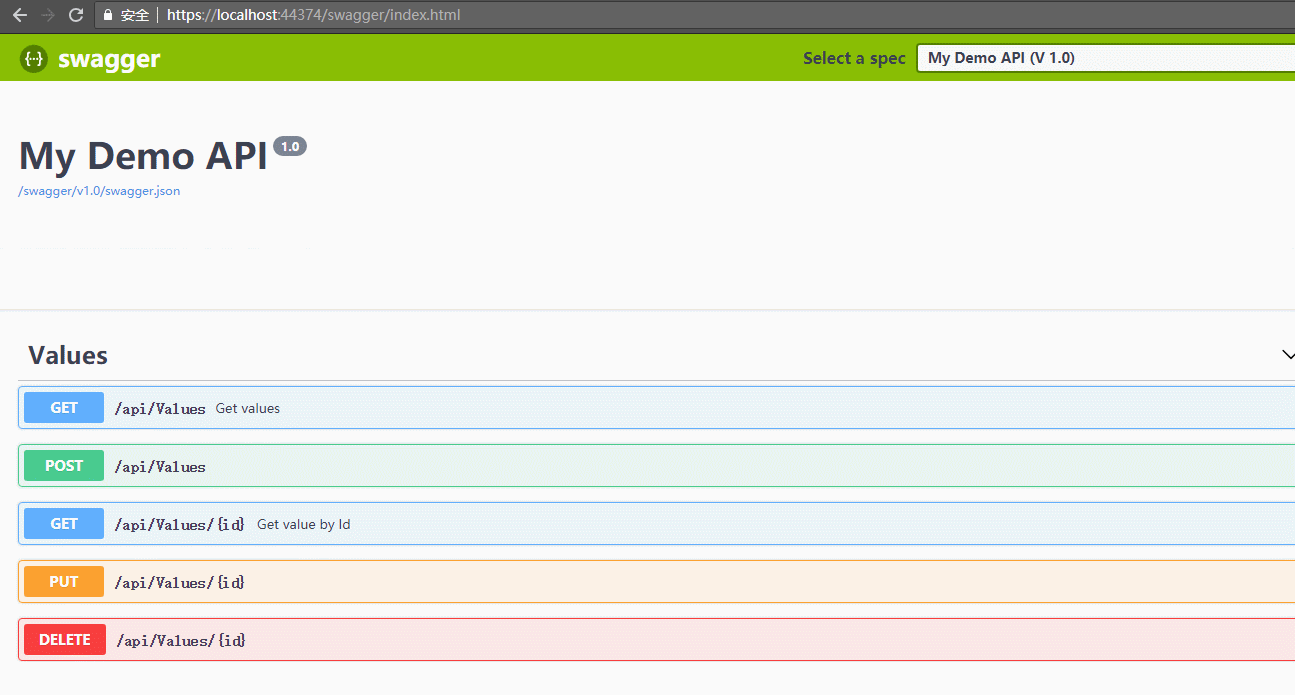
Task: Click the secure padlock icon
Action: click(108, 15)
